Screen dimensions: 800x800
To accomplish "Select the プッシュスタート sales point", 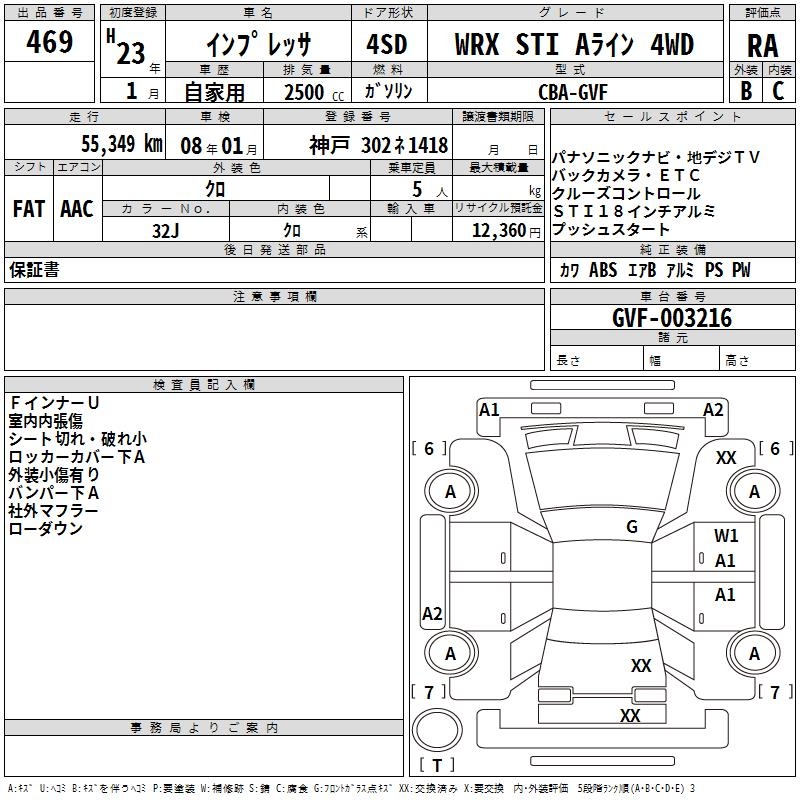I will (x=610, y=230).
